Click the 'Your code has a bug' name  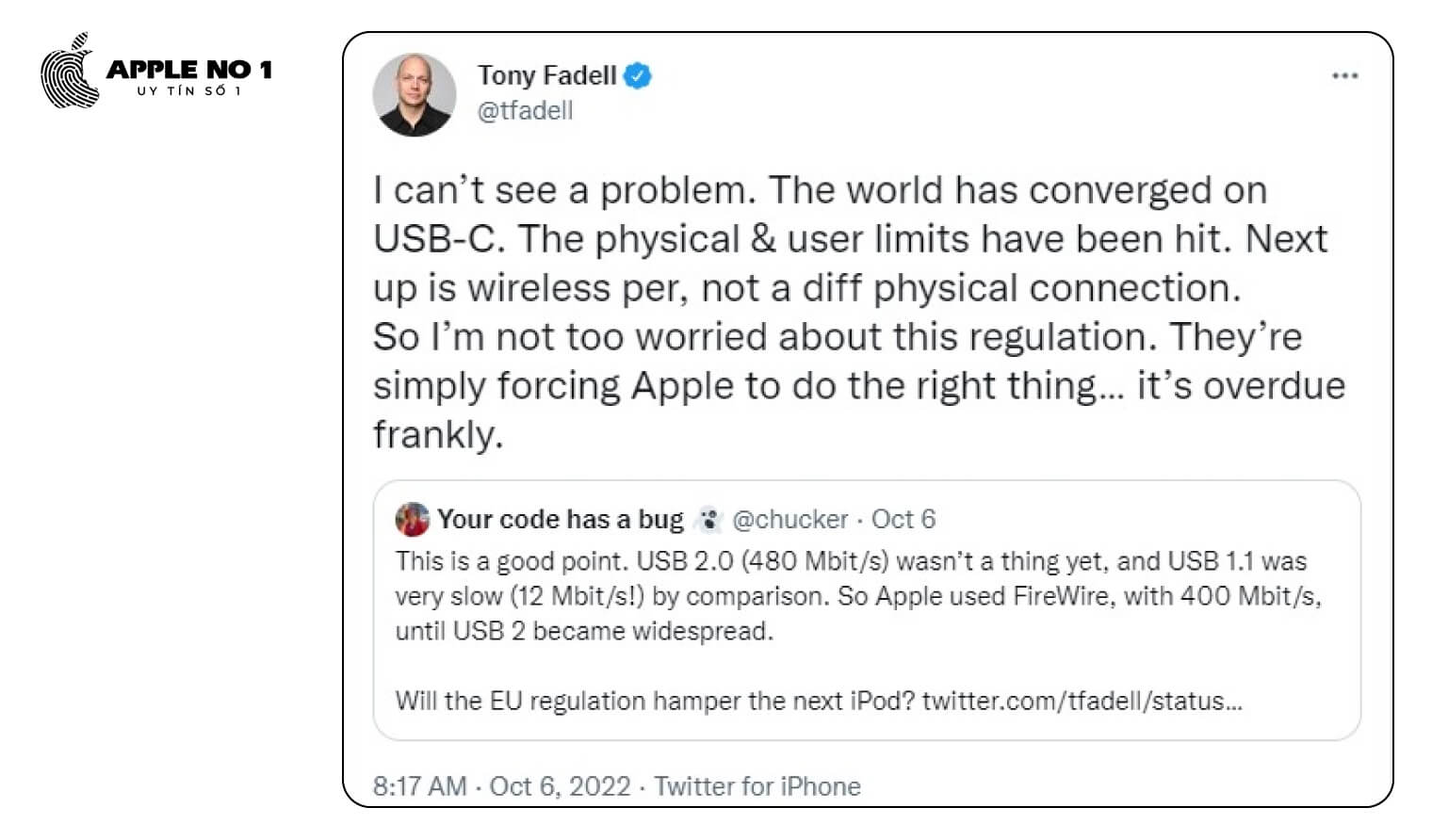click(x=561, y=519)
